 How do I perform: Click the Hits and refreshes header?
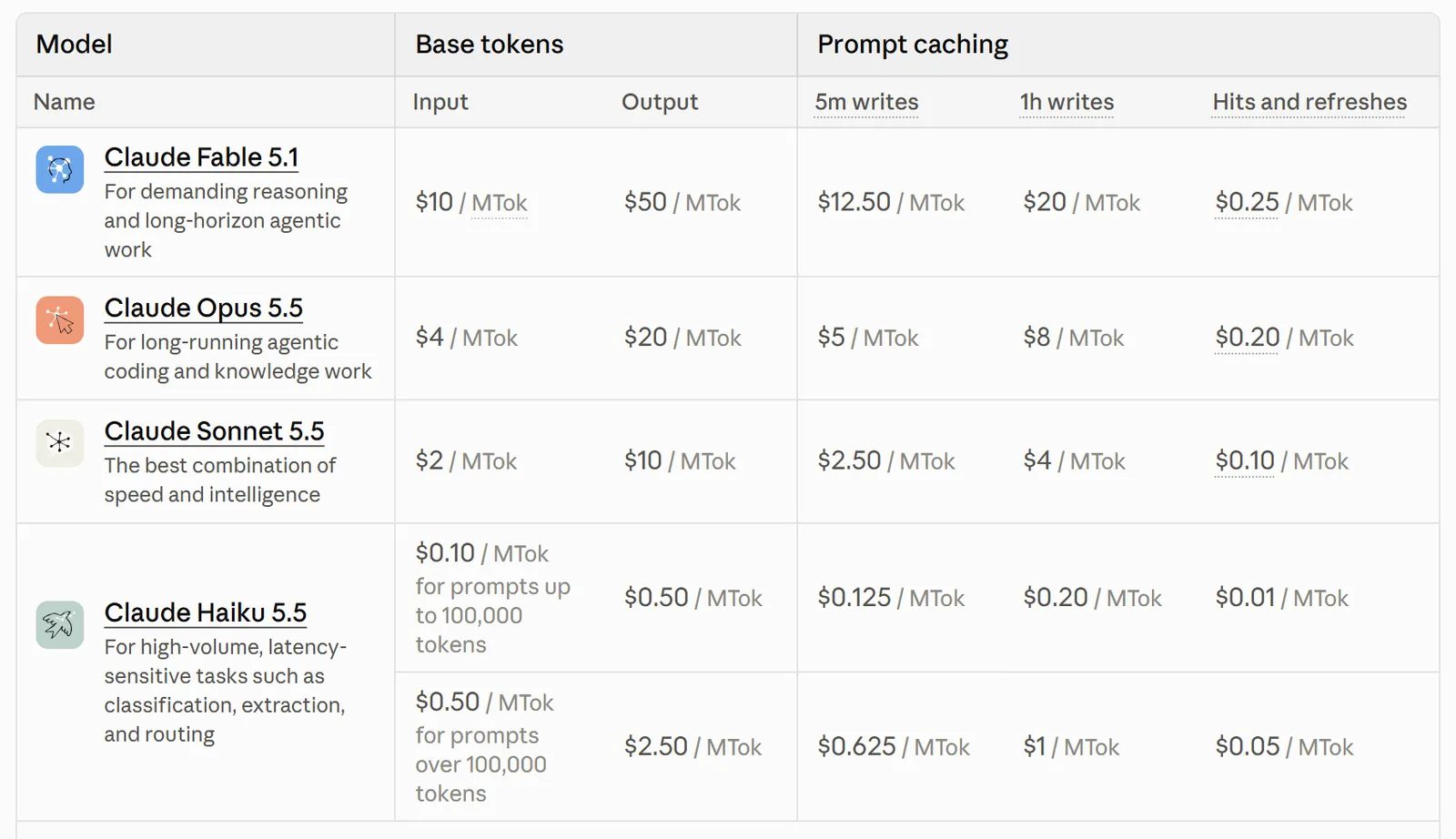point(1309,102)
